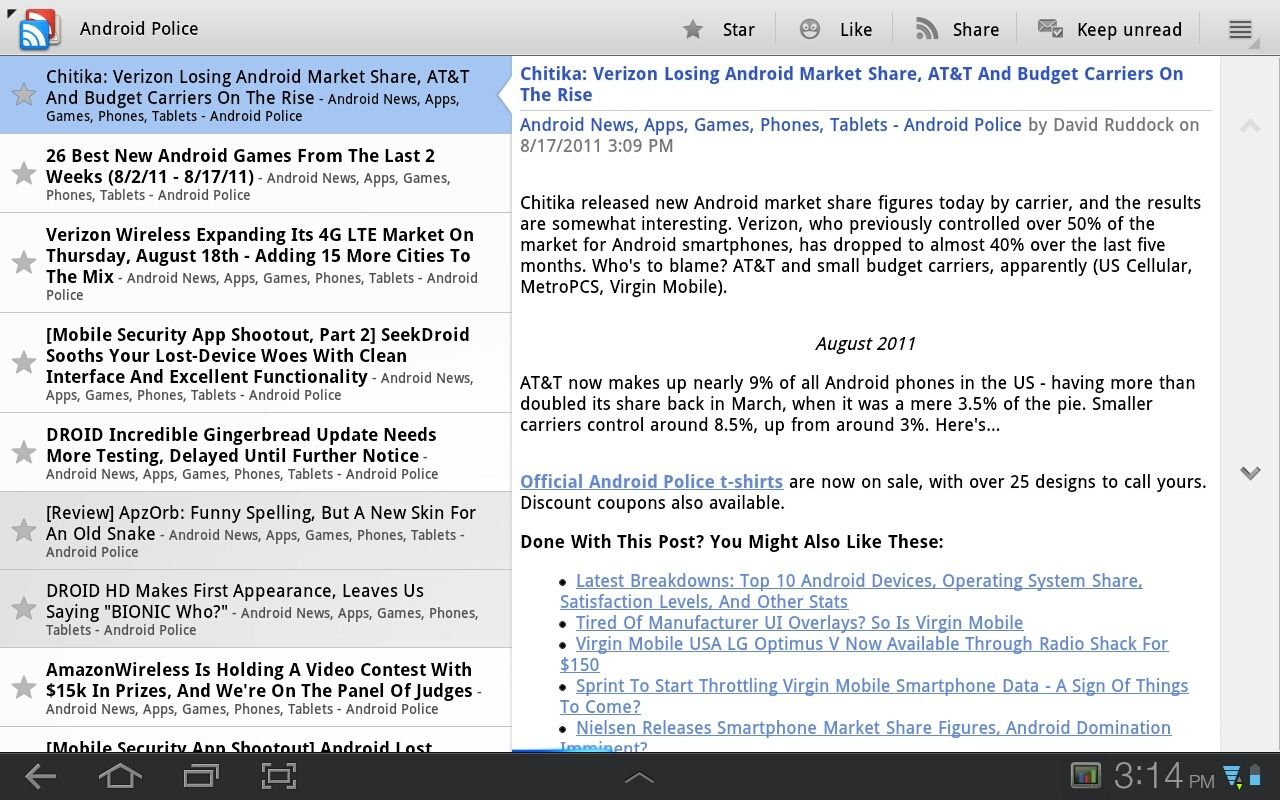The width and height of the screenshot is (1280, 800).
Task: Expand the bottom-center chevron menu
Action: [639, 775]
